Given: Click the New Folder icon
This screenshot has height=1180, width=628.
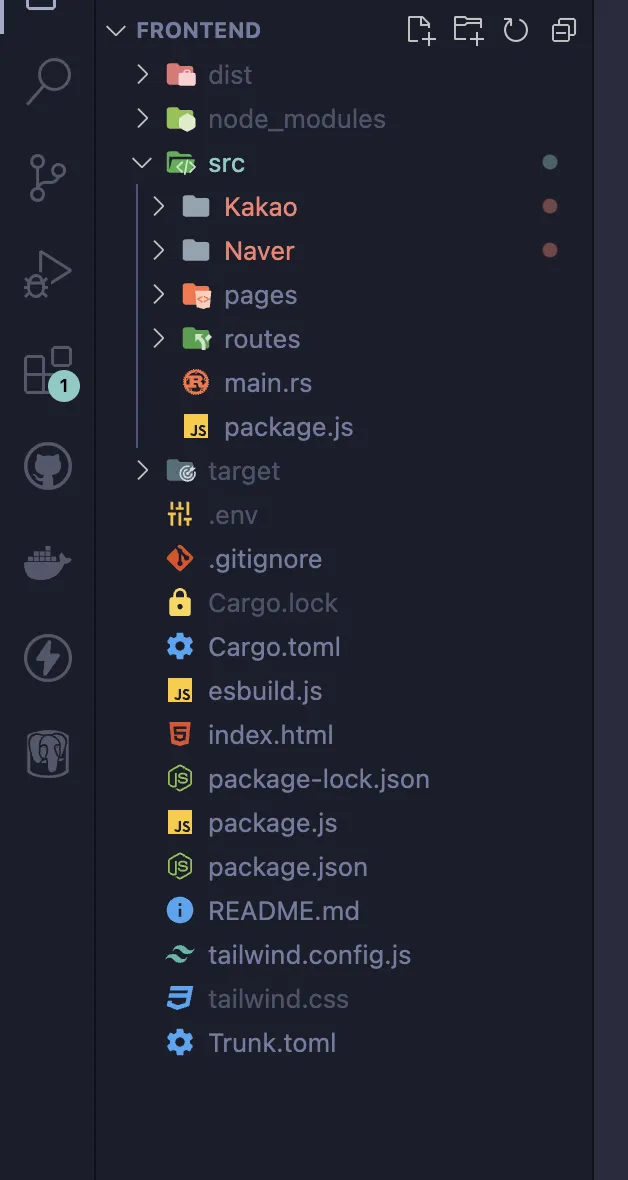Looking at the screenshot, I should [468, 30].
